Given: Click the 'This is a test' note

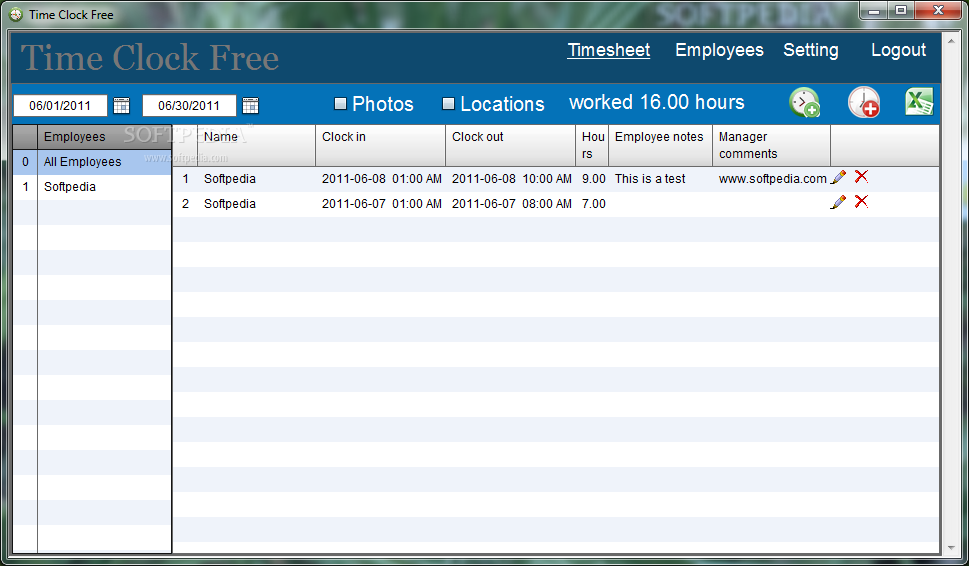Looking at the screenshot, I should 650,179.
